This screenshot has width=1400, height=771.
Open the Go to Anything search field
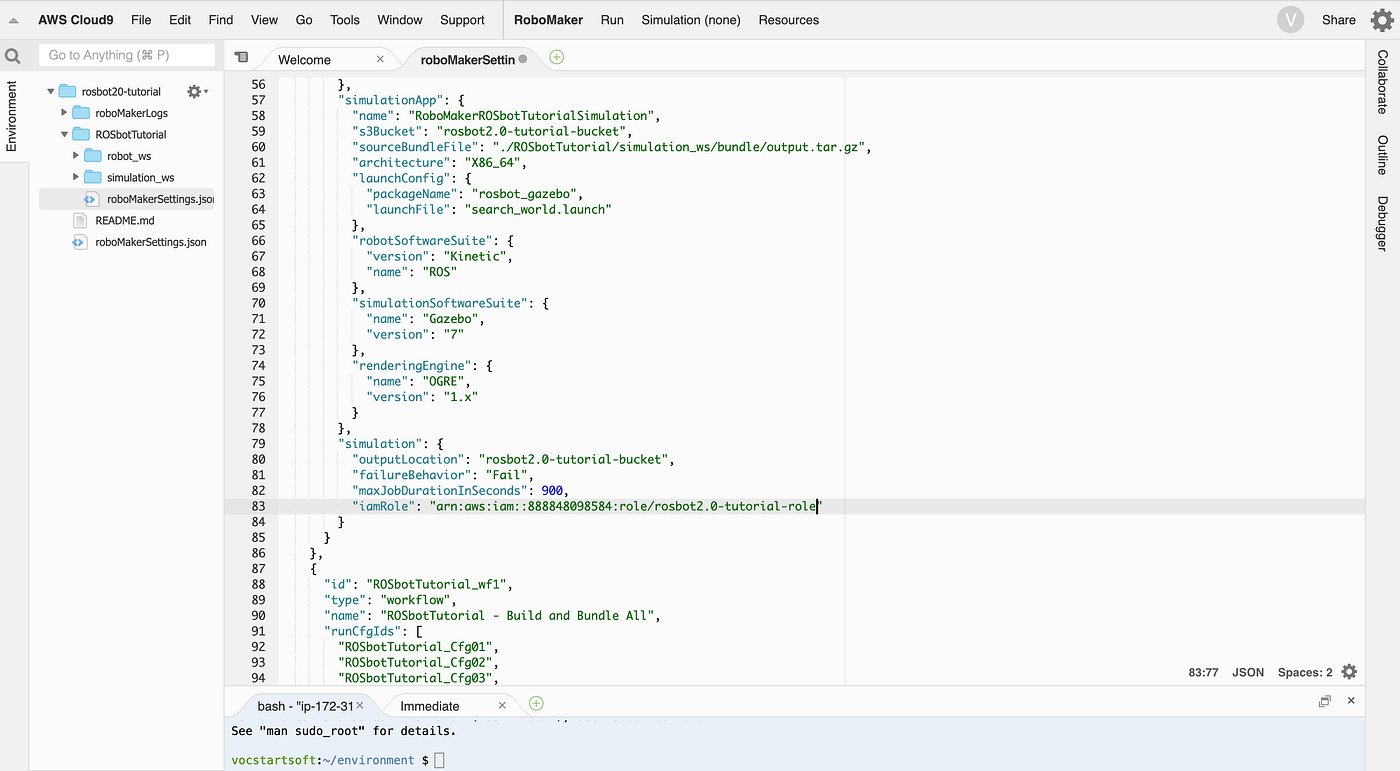coord(126,54)
